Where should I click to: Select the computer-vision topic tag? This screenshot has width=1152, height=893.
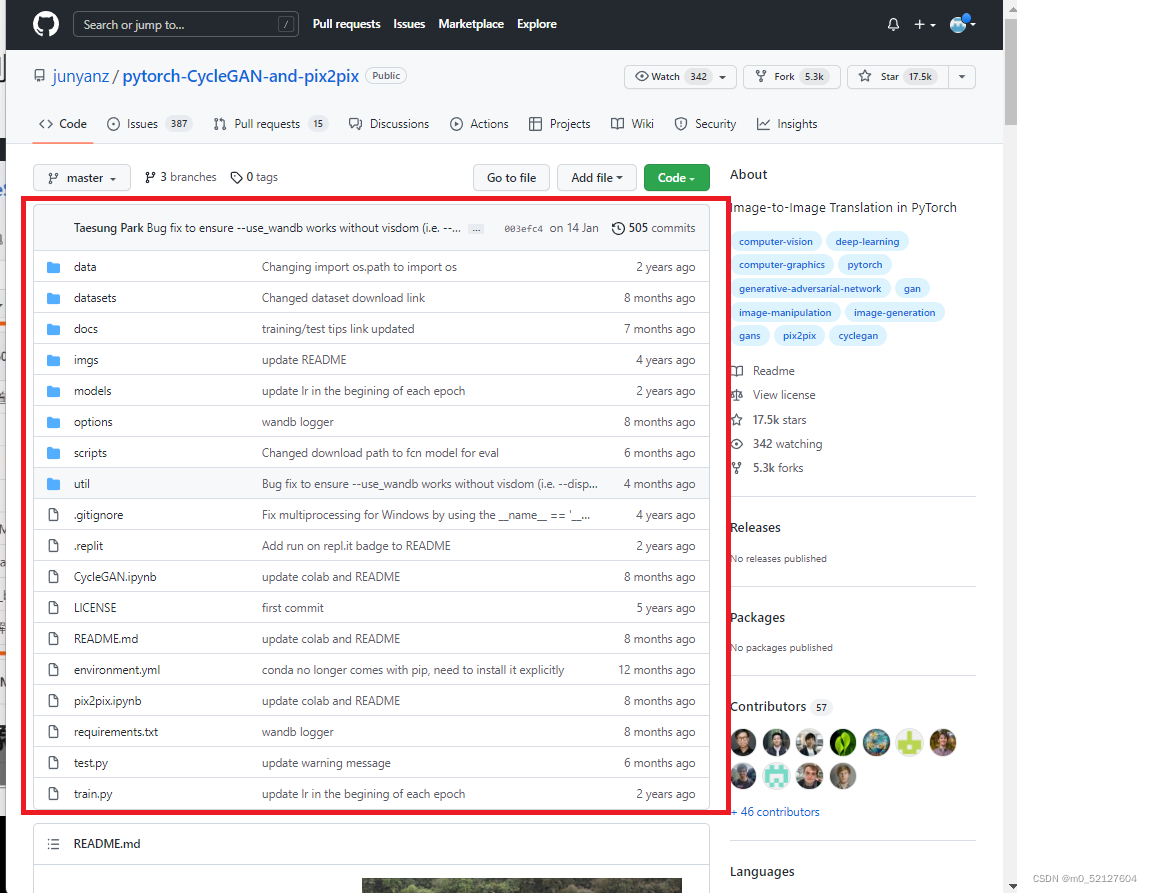point(775,241)
